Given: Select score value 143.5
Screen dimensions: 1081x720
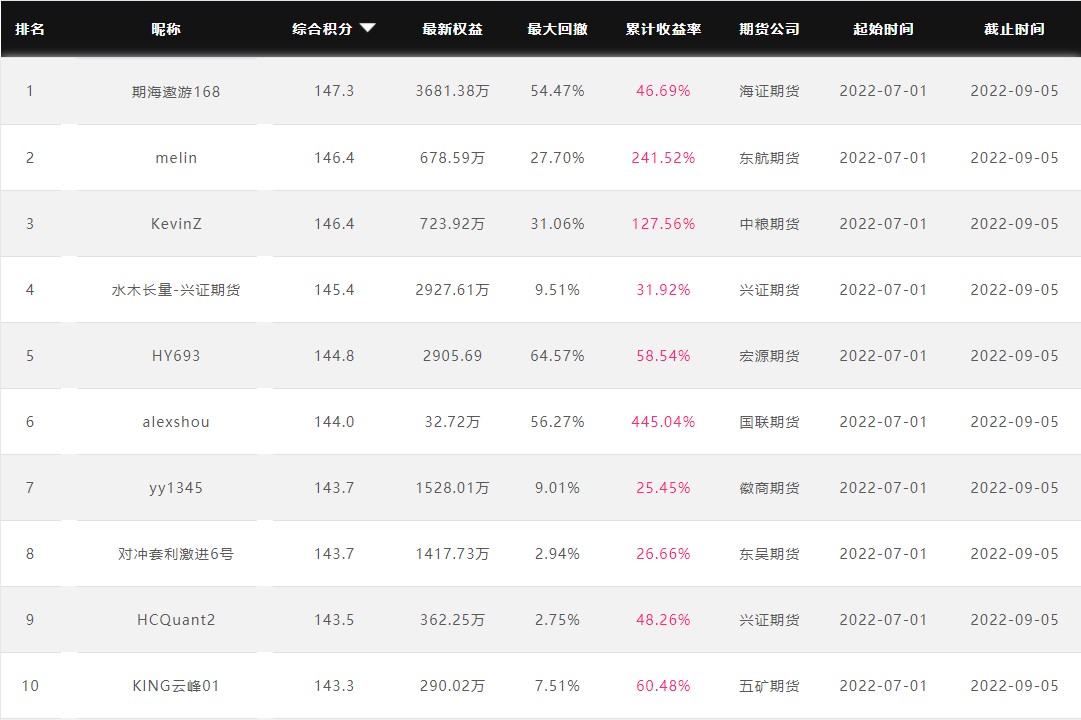Looking at the screenshot, I should (x=334, y=620).
